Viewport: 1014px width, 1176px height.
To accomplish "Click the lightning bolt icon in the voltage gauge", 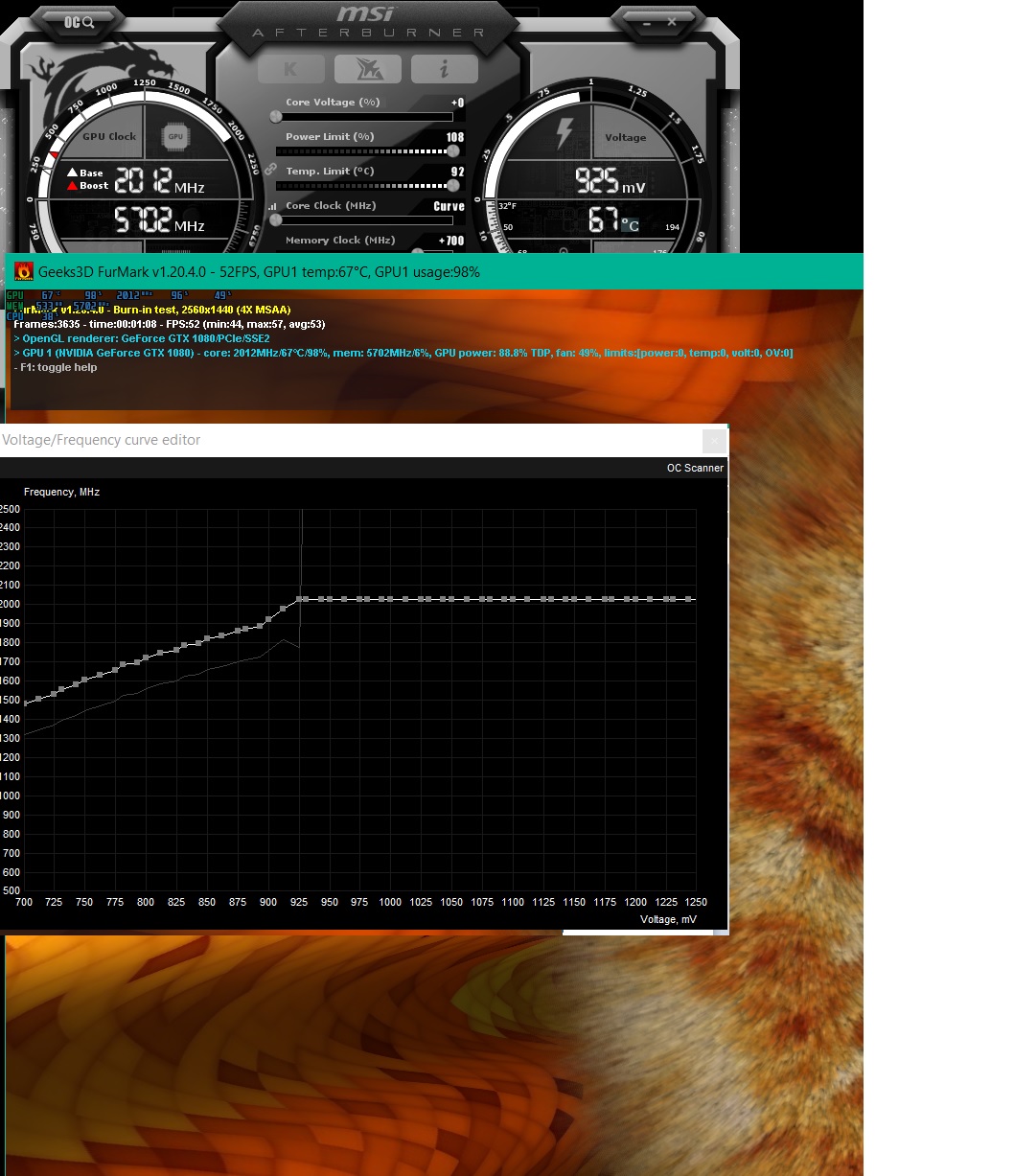I will coord(565,133).
